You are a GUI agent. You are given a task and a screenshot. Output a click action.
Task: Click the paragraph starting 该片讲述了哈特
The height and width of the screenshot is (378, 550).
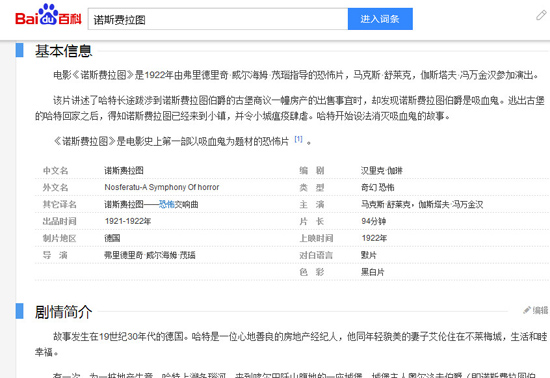coord(290,108)
